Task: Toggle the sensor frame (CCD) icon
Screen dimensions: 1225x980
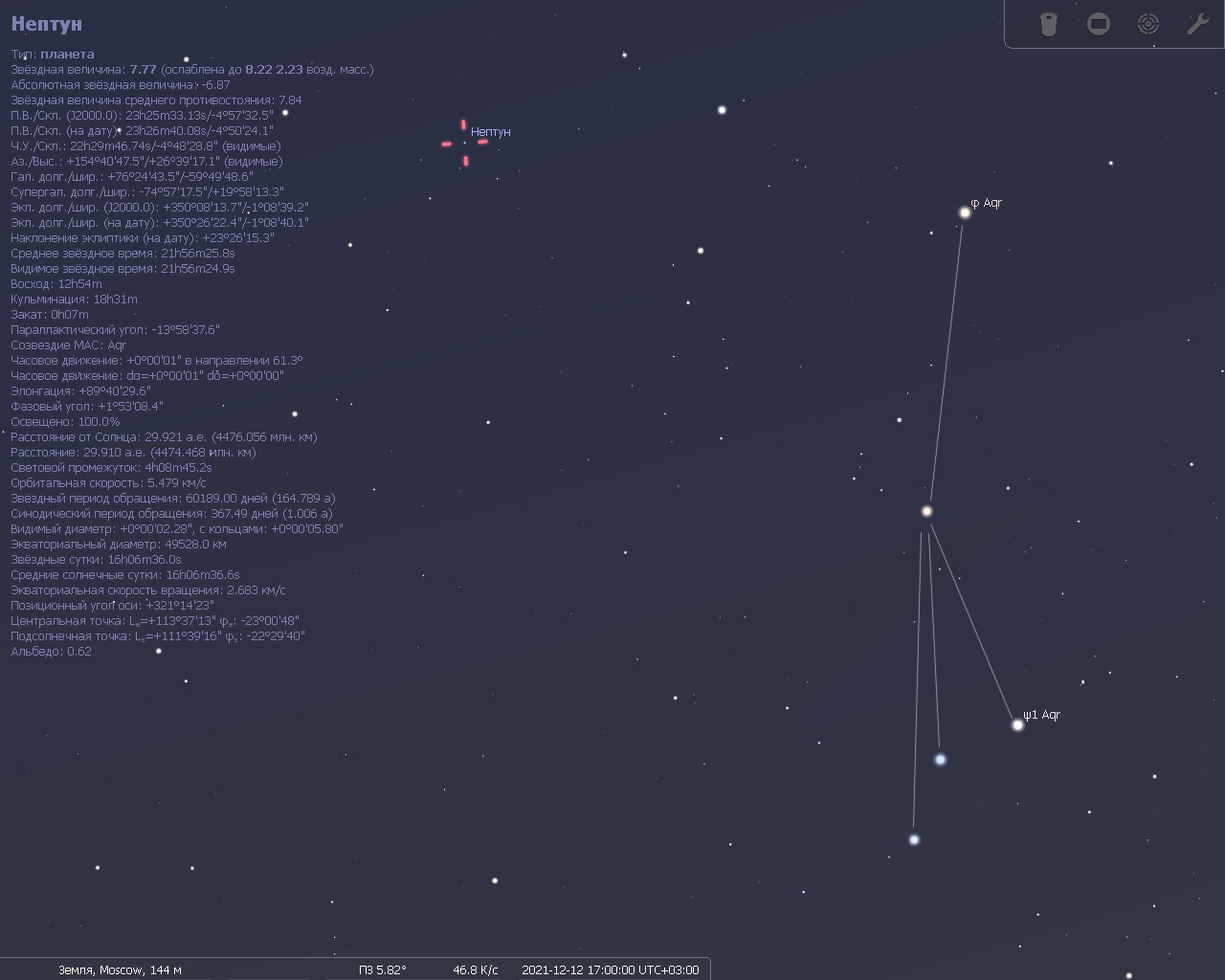Action: point(1099,24)
